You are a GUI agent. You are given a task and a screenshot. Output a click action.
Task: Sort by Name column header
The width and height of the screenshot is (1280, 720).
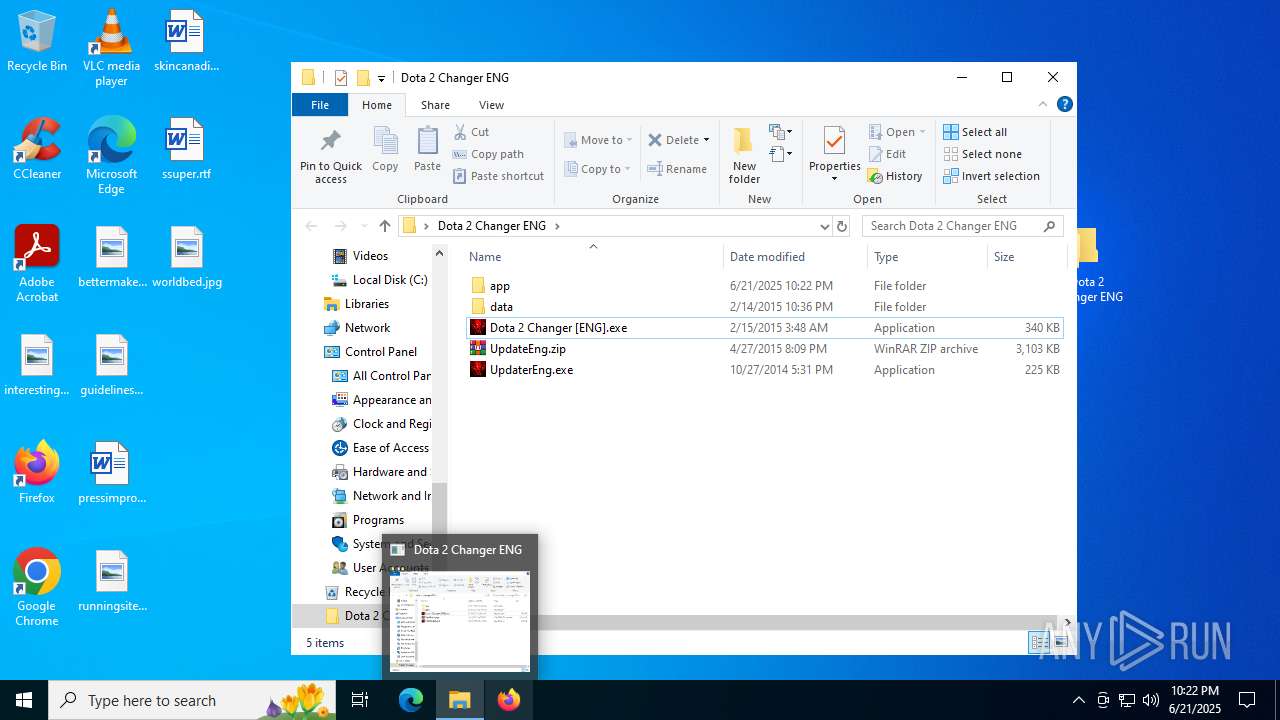594,257
